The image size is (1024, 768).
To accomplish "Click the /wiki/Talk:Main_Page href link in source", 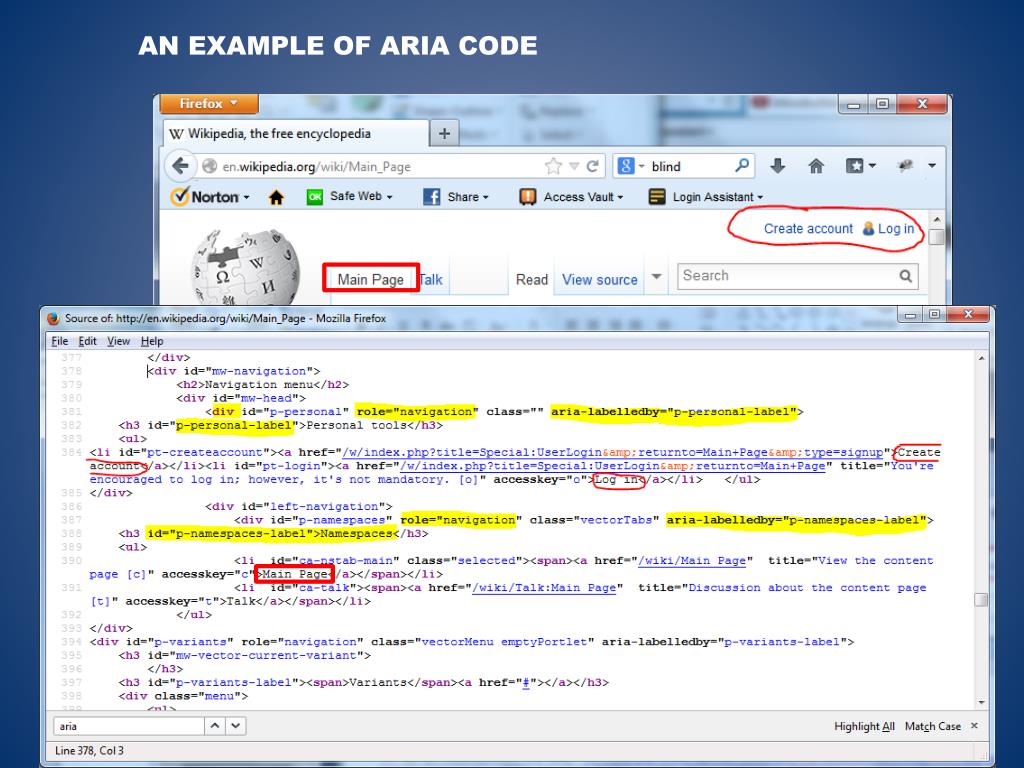I will [x=544, y=587].
